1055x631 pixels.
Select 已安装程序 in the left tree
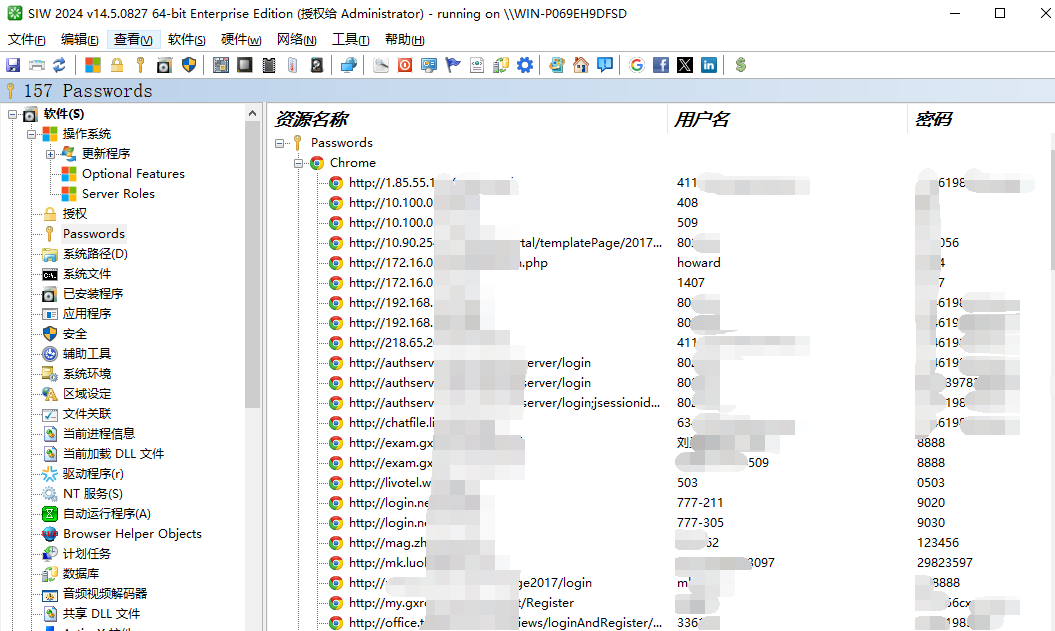[x=93, y=294]
